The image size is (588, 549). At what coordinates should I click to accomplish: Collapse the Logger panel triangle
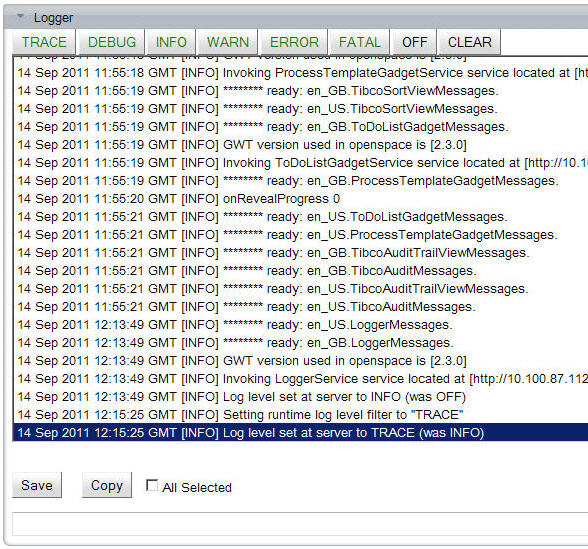(x=20, y=16)
